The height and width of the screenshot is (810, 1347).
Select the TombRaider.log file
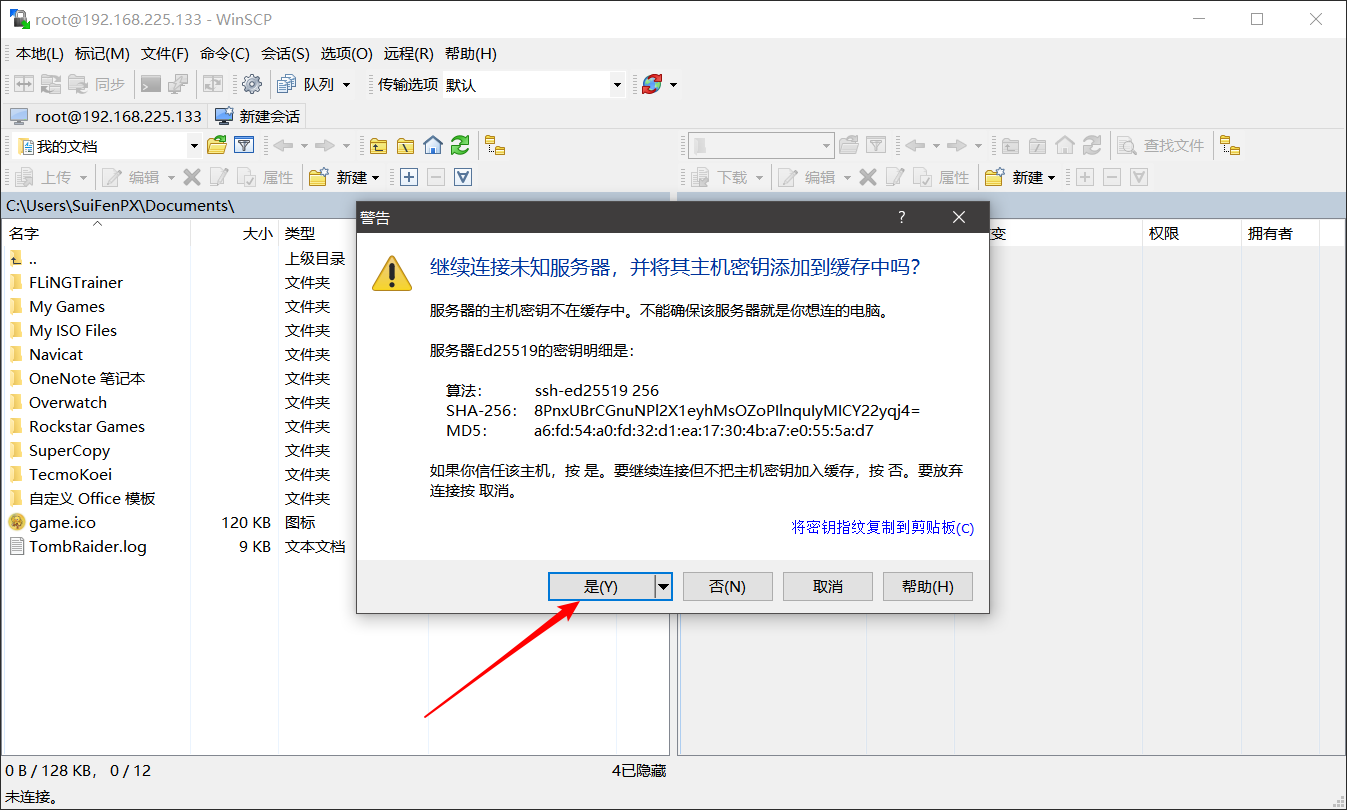[x=88, y=546]
